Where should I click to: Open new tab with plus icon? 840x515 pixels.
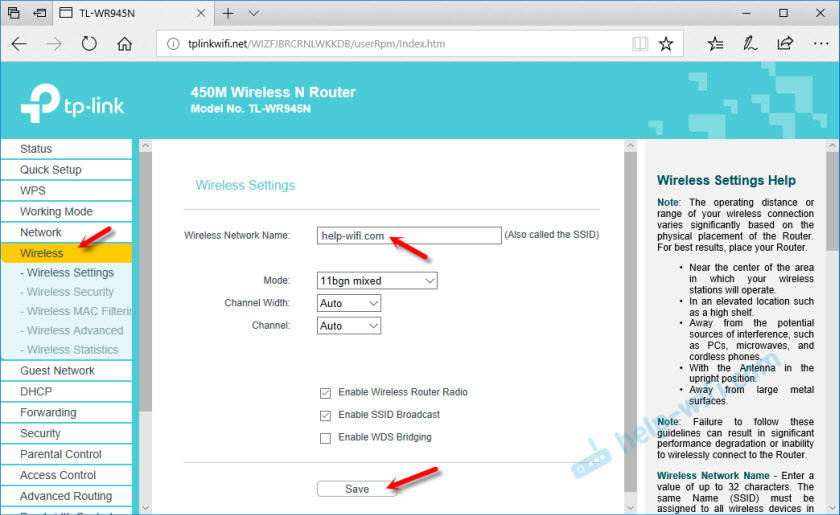click(x=227, y=13)
